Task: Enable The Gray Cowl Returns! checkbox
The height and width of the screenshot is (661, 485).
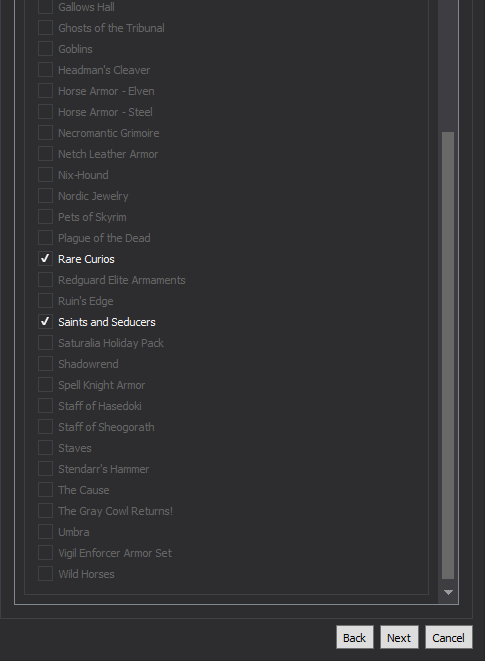Action: (x=45, y=511)
